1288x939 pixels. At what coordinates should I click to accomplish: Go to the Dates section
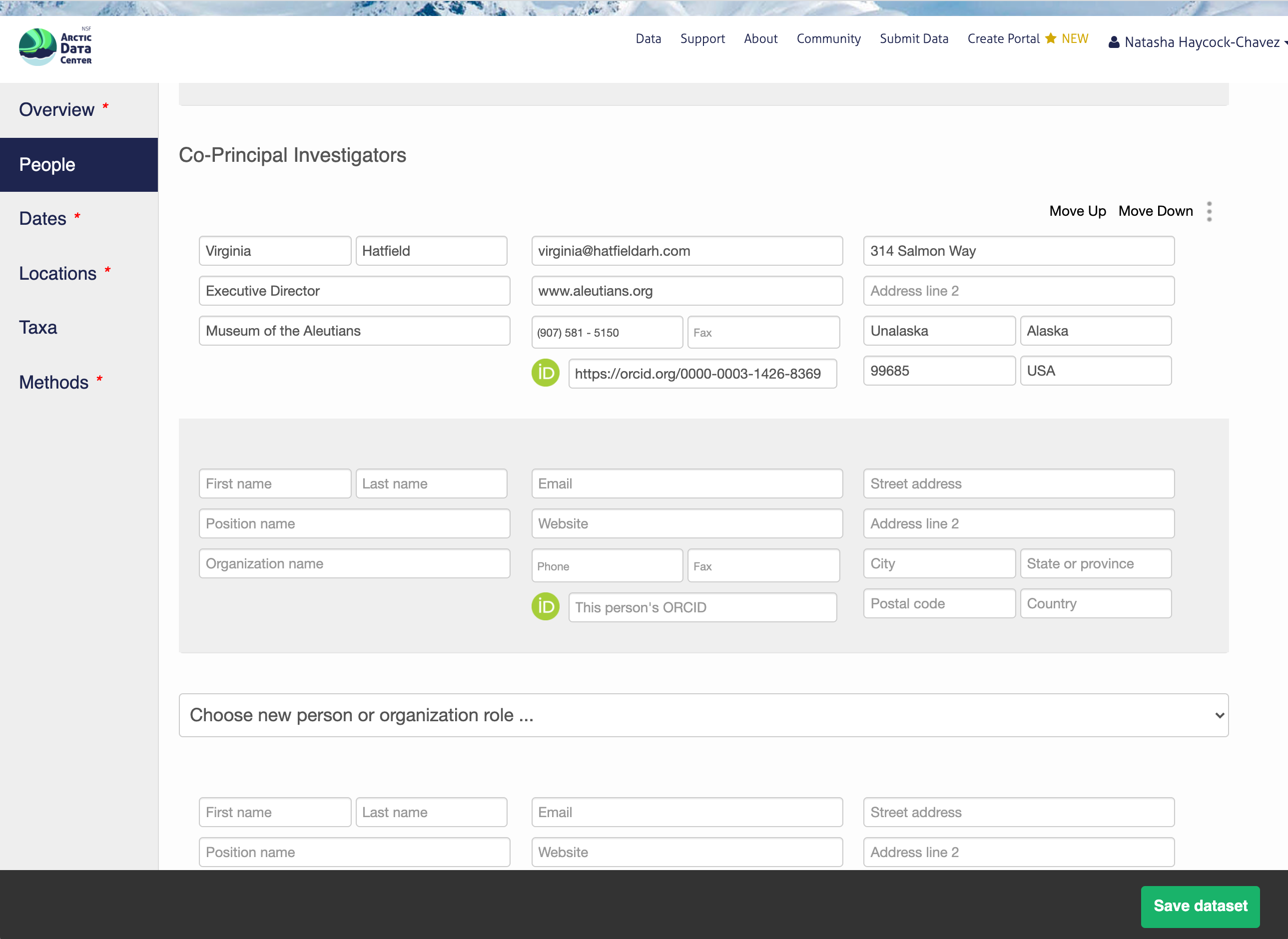[42, 219]
